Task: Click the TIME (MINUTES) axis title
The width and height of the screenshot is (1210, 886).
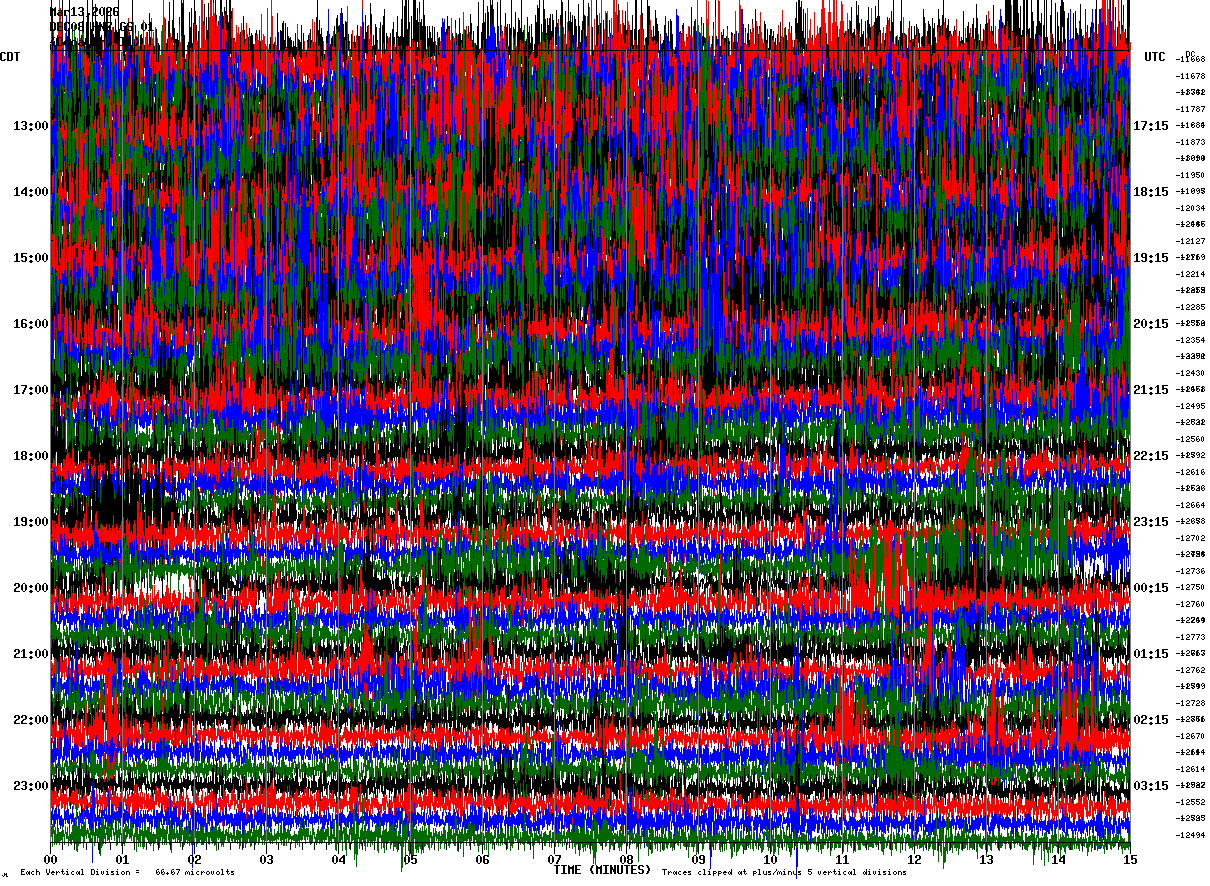Action: click(x=602, y=870)
